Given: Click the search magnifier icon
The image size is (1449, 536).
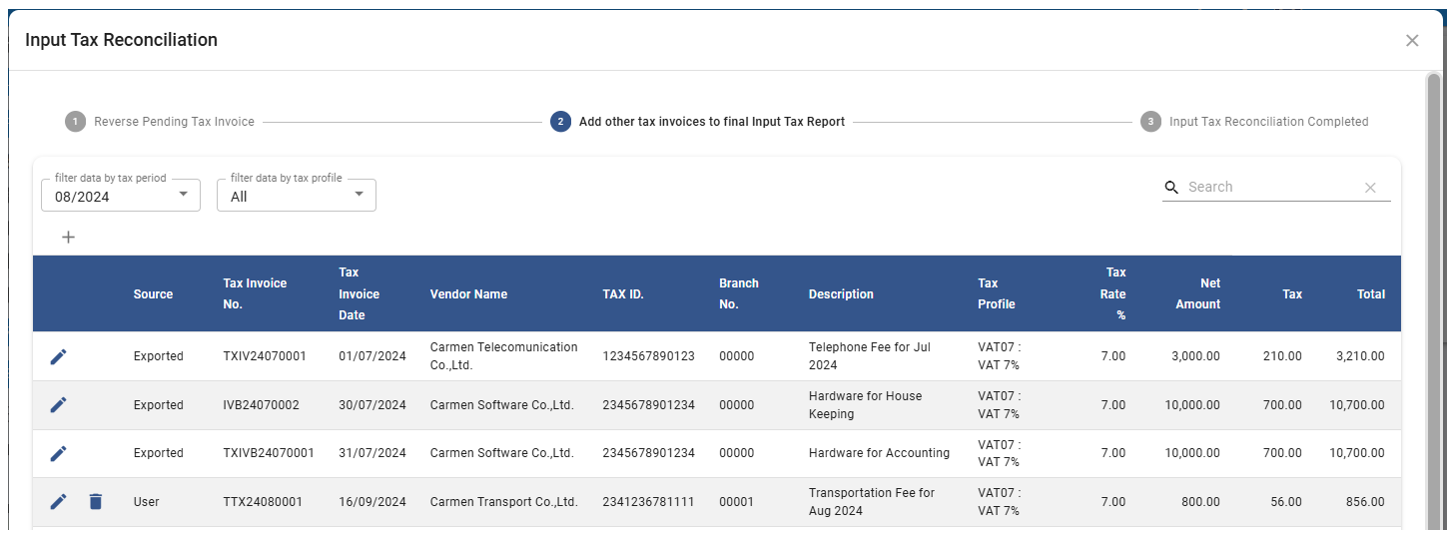Looking at the screenshot, I should pyautogui.click(x=1172, y=187).
